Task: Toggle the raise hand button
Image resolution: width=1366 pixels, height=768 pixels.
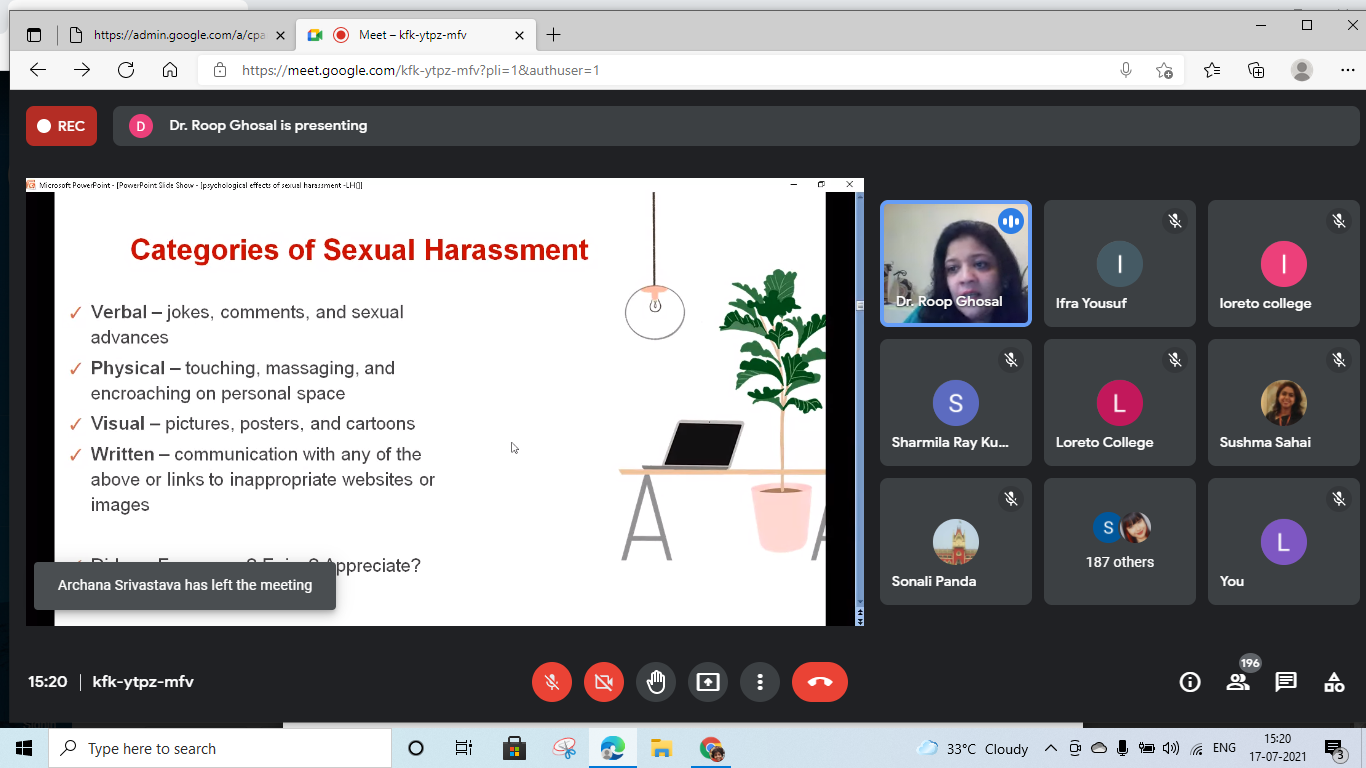Action: point(656,682)
